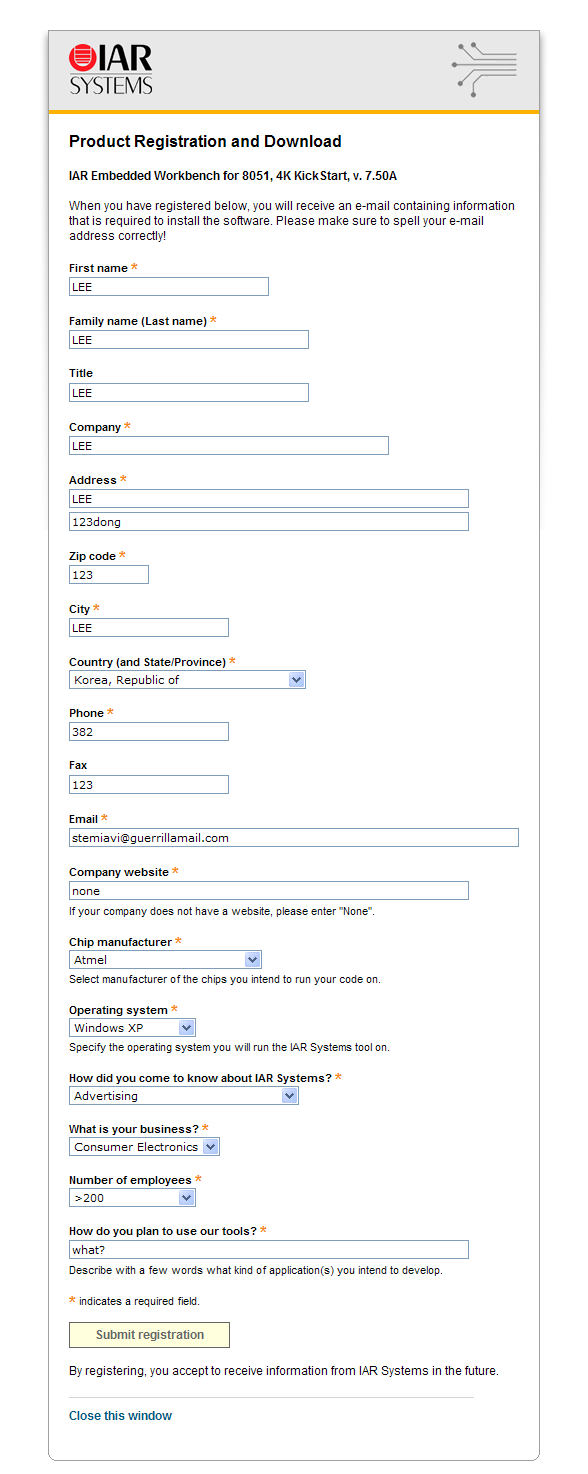Click the IAR Systems logo
This screenshot has width=588, height=1474.
(x=111, y=69)
